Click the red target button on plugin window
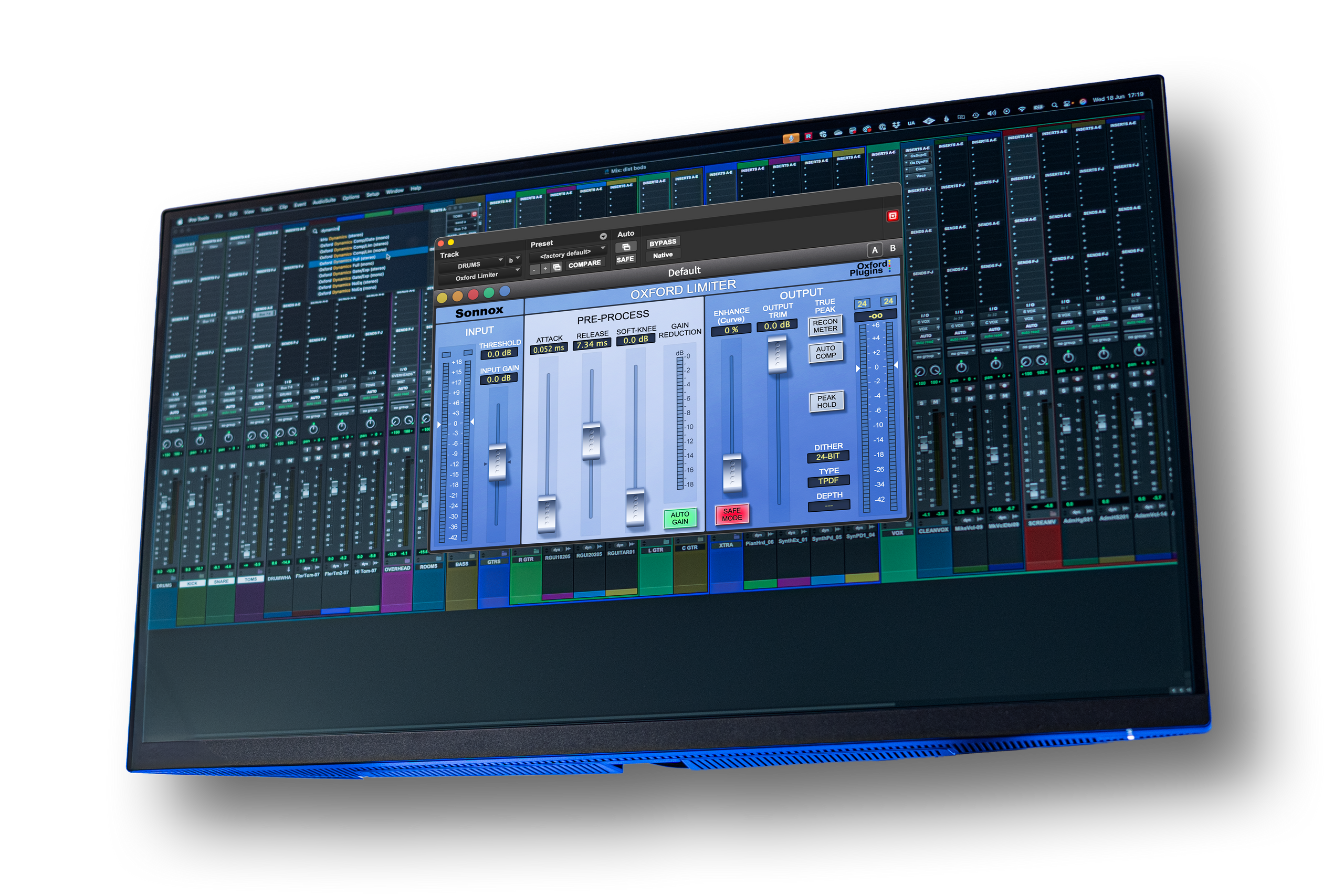Image resolution: width=1344 pixels, height=896 pixels. [x=892, y=216]
